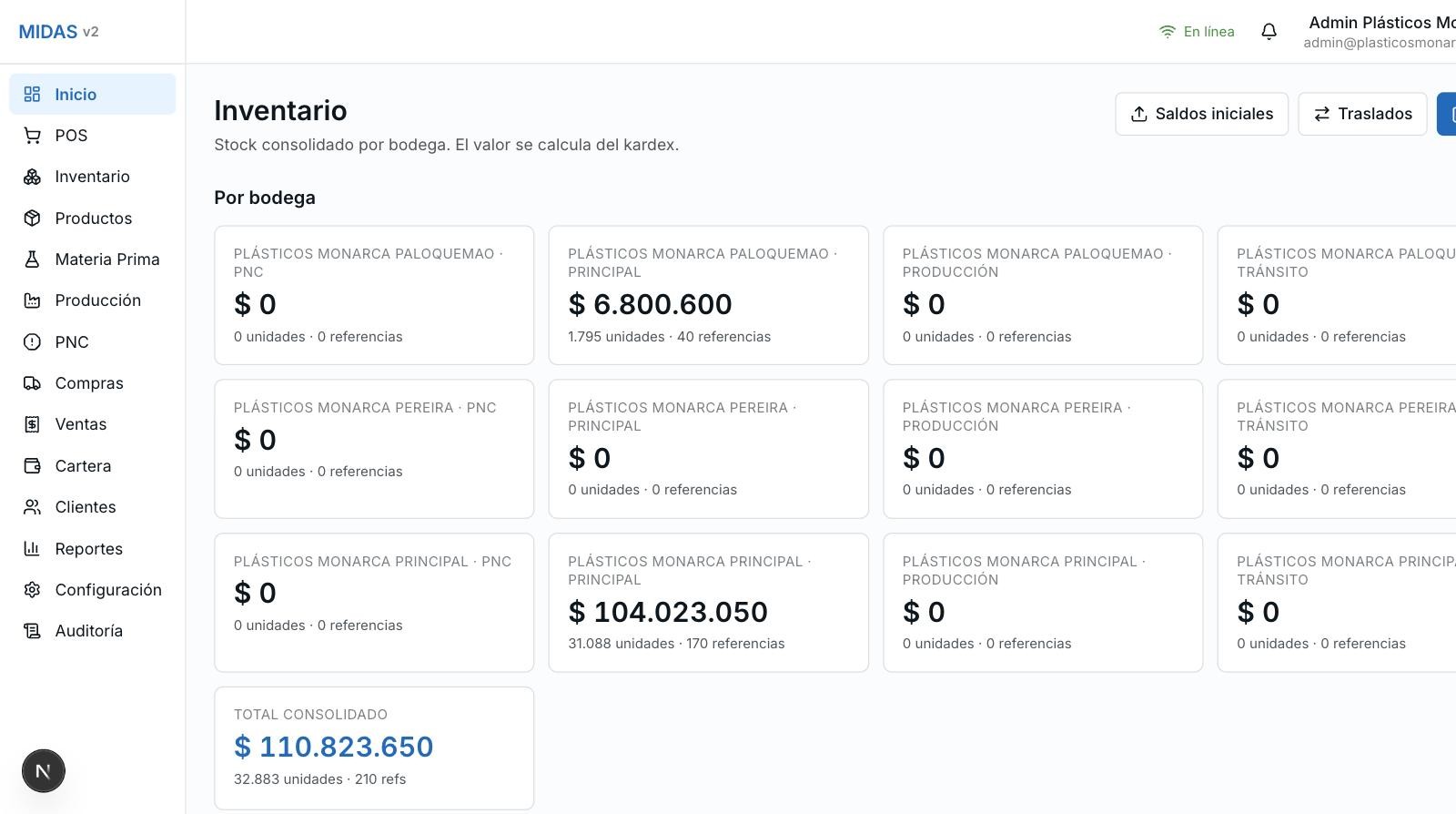Click the "Inventario" page heading
This screenshot has width=1456, height=814.
280,110
